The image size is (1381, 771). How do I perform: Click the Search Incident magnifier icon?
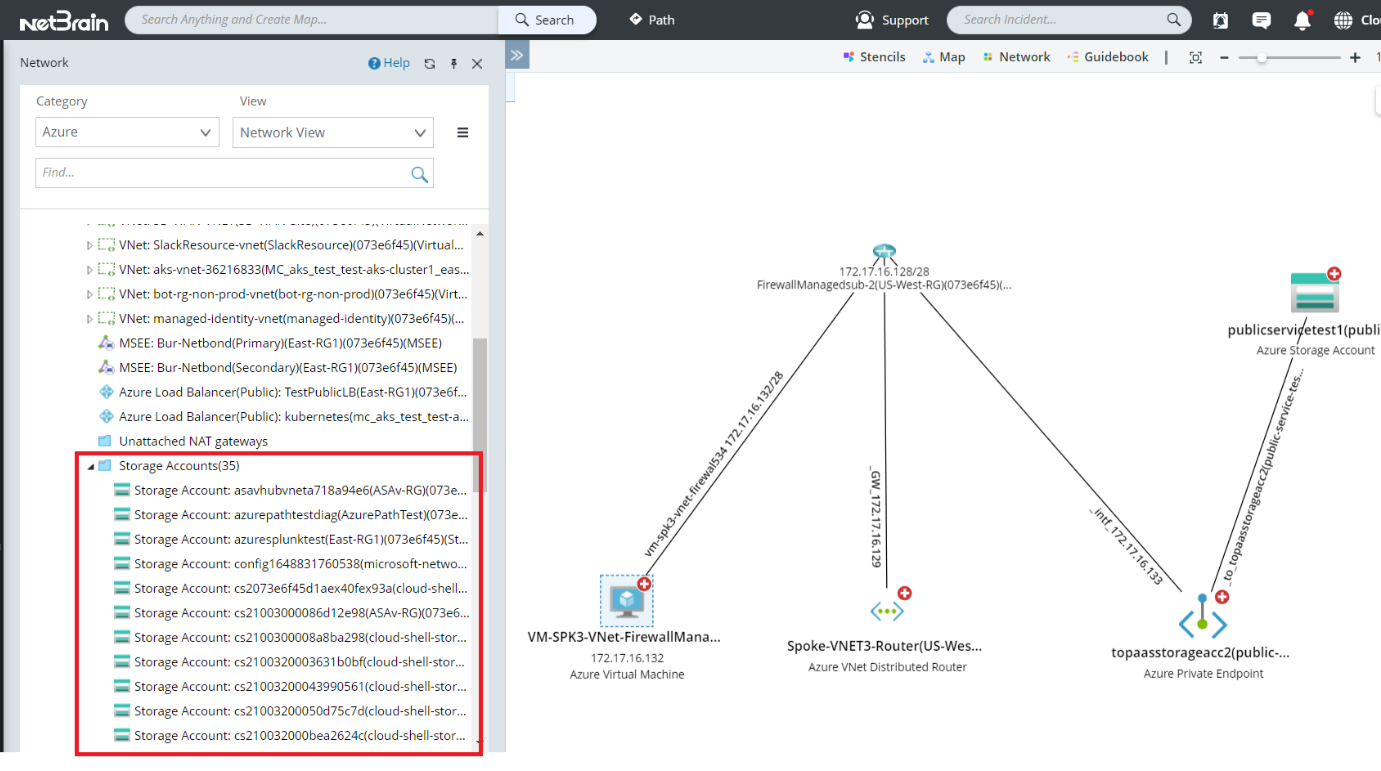pos(1173,20)
